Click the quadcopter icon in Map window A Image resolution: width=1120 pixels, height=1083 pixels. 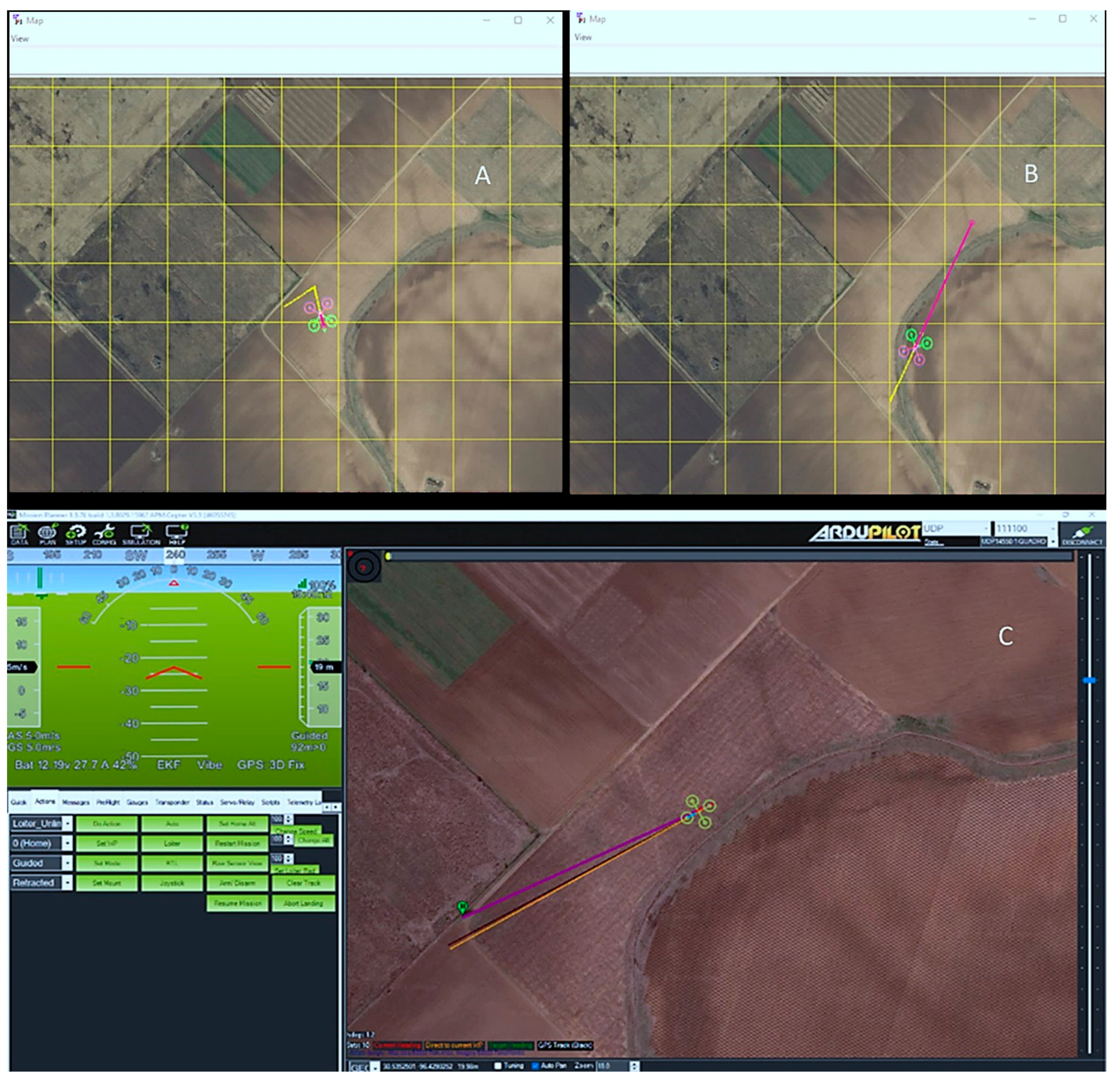pyautogui.click(x=321, y=315)
